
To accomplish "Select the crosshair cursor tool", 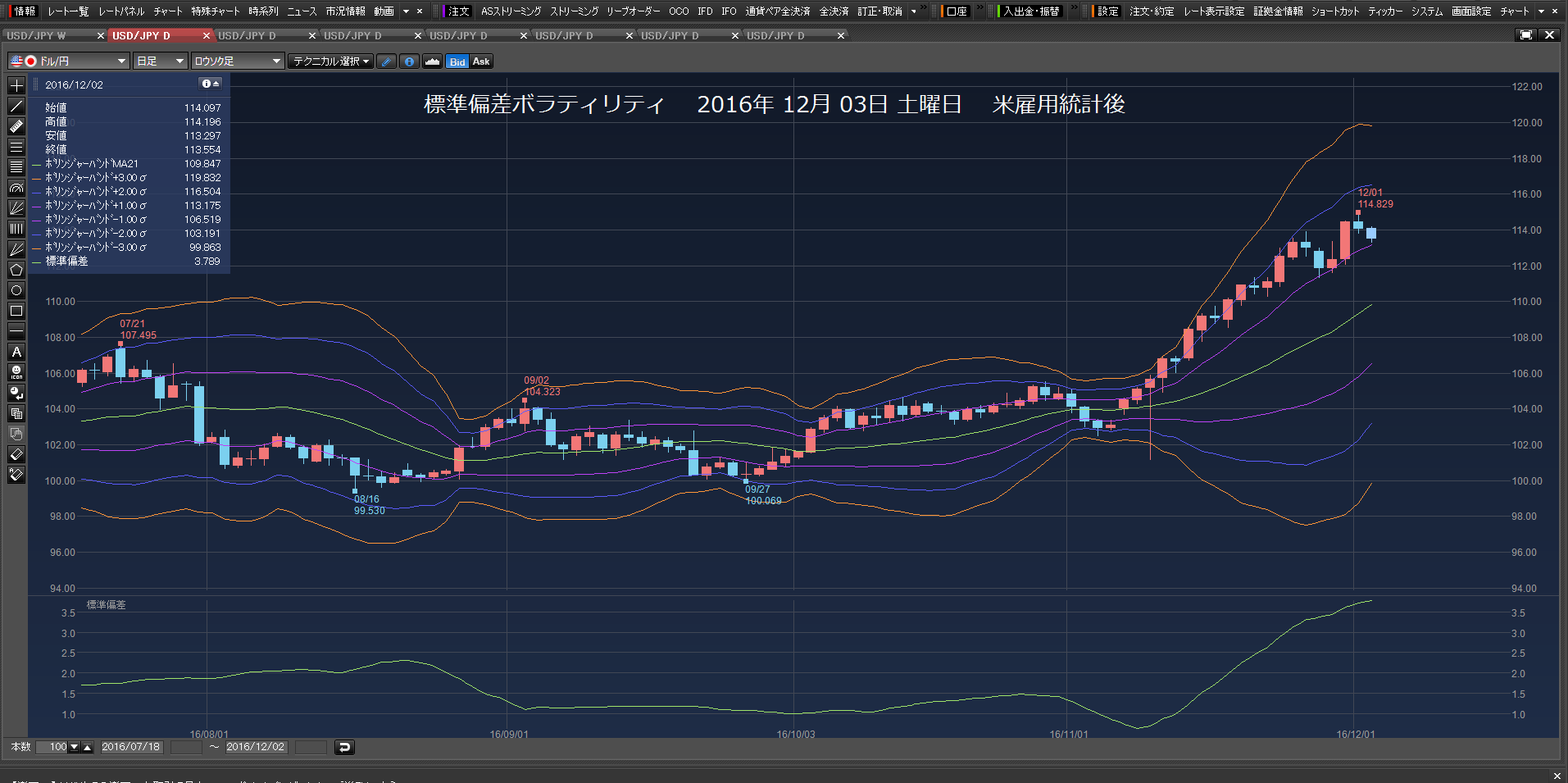I will (x=16, y=85).
